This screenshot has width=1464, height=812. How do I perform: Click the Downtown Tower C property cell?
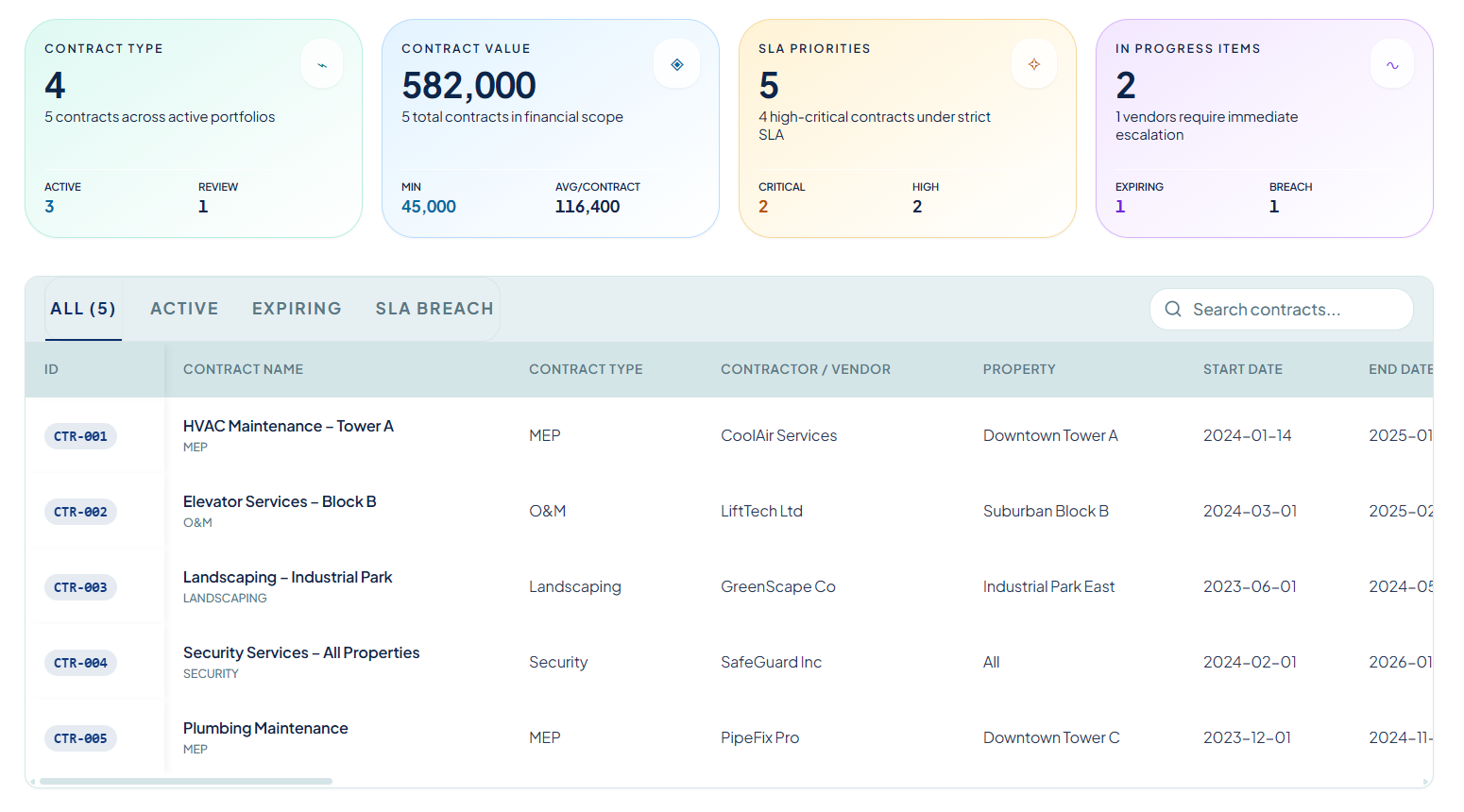[1051, 737]
